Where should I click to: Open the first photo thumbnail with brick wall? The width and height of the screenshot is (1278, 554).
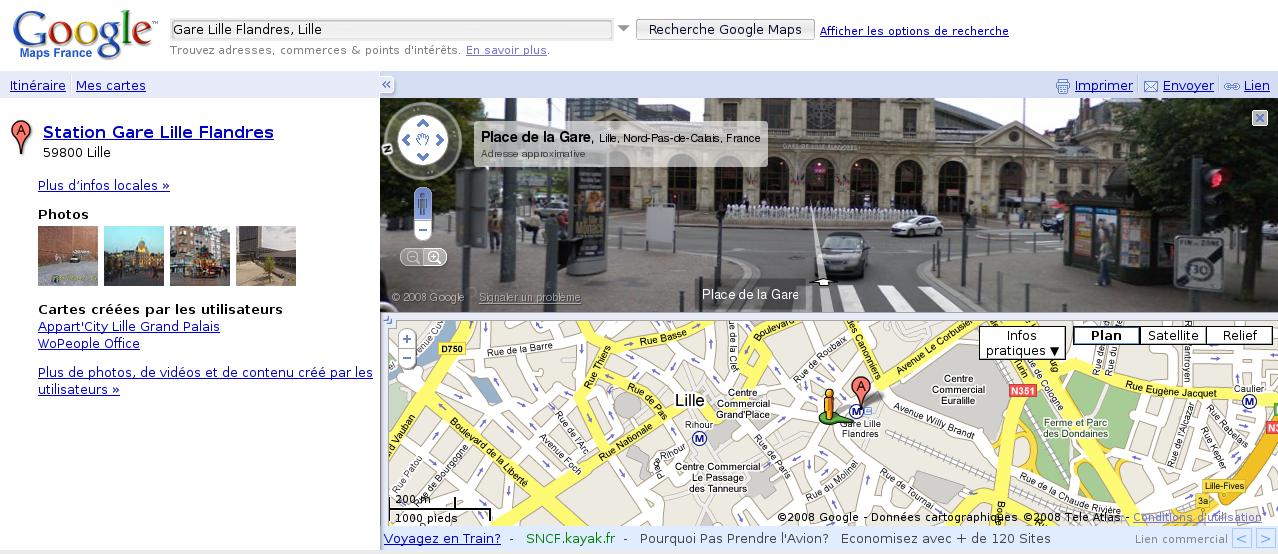pos(68,256)
